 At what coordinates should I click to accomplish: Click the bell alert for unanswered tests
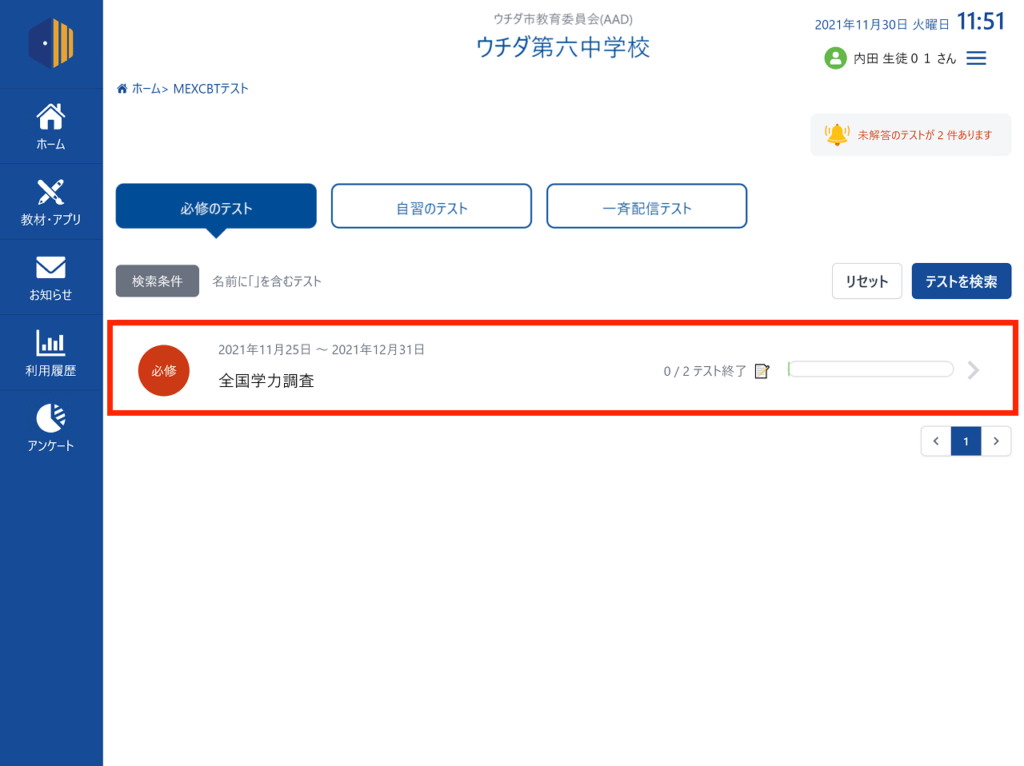click(837, 135)
